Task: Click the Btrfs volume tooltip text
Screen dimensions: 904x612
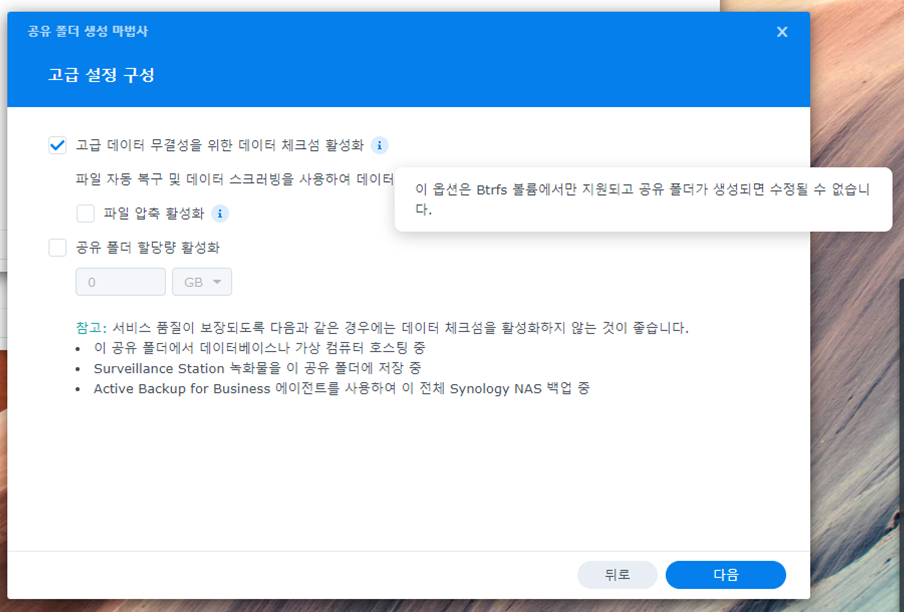Action: pos(642,199)
